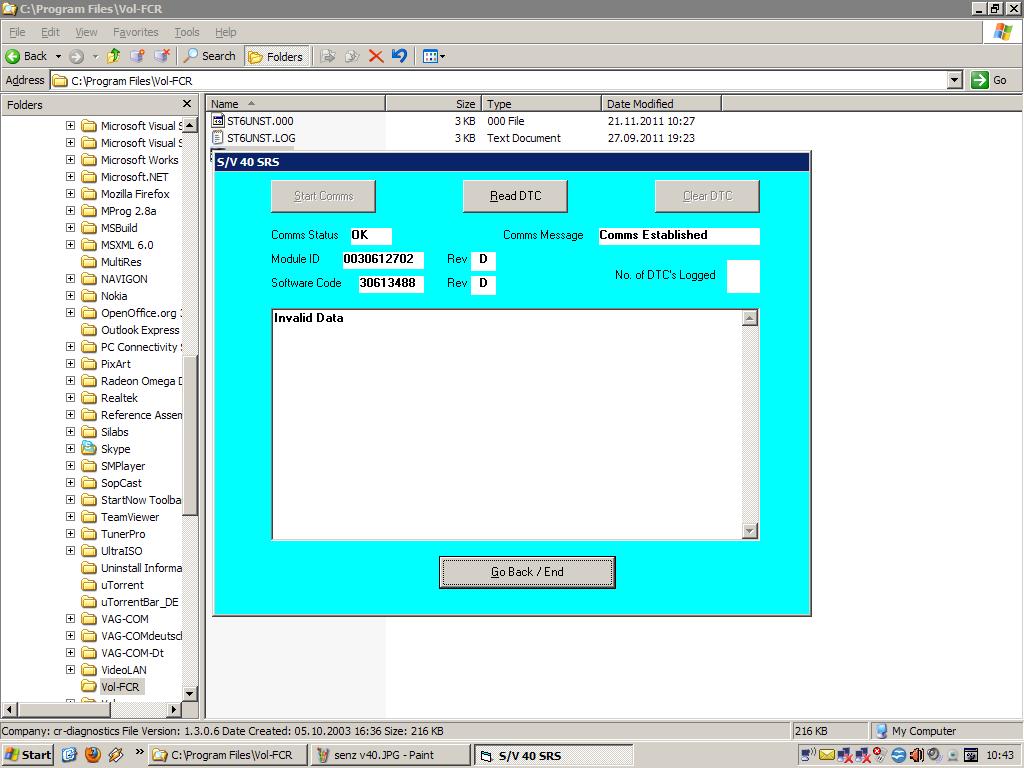Sort files by Date Modified column header
Image resolution: width=1024 pixels, height=768 pixels.
tap(661, 104)
